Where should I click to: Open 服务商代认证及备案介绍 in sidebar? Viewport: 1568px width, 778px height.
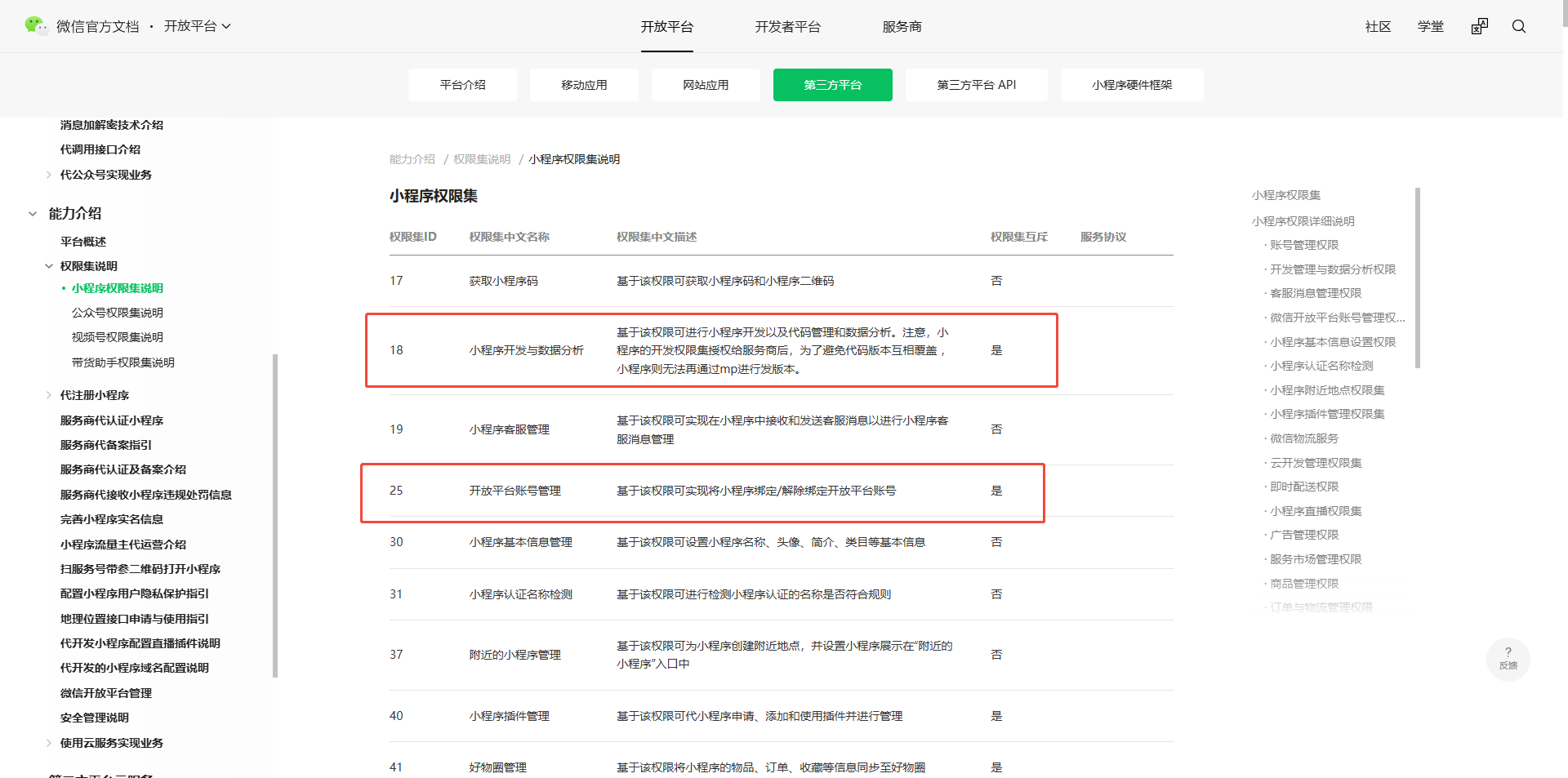pos(123,469)
